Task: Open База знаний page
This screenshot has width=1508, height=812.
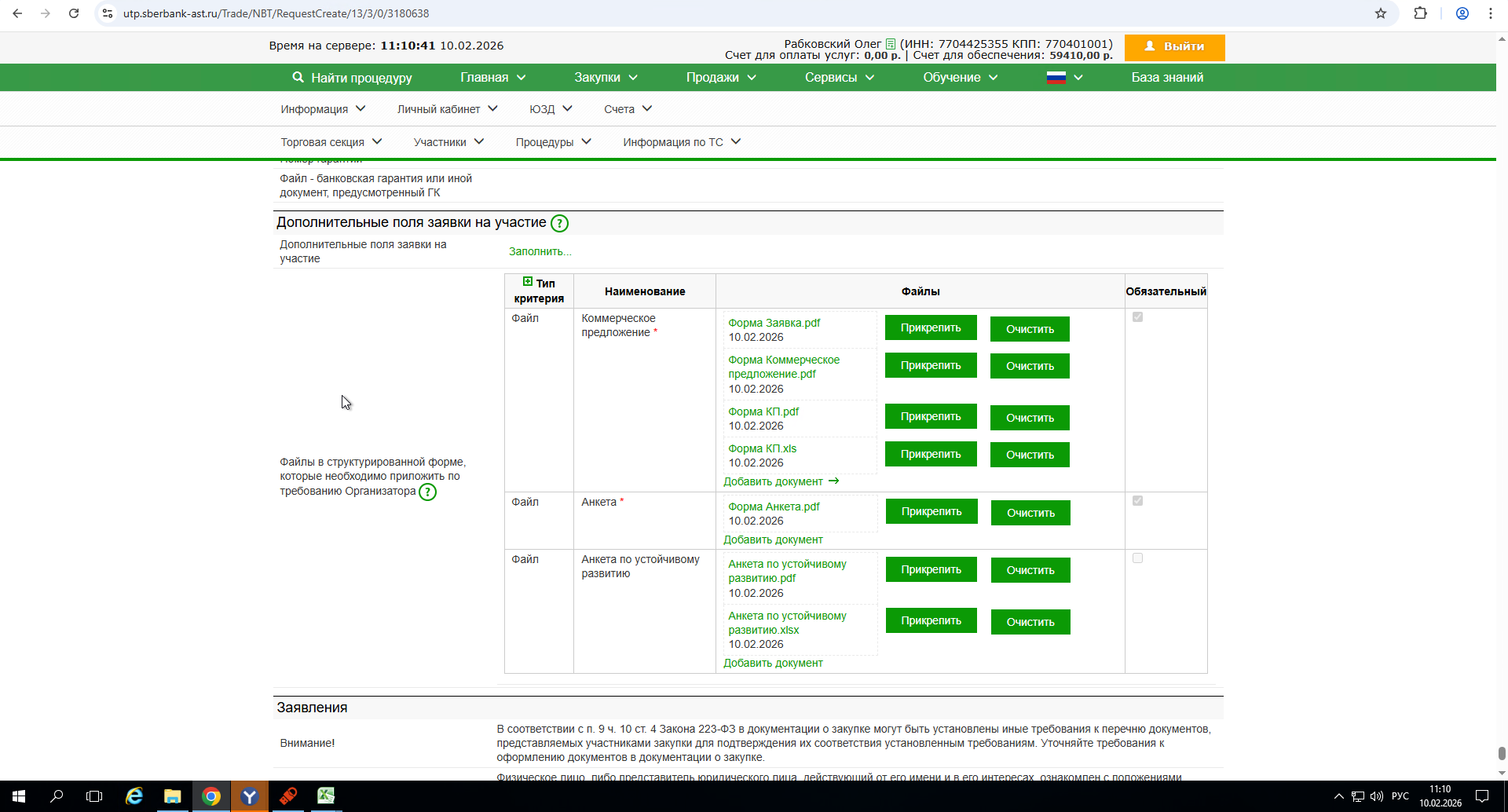Action: point(1167,78)
